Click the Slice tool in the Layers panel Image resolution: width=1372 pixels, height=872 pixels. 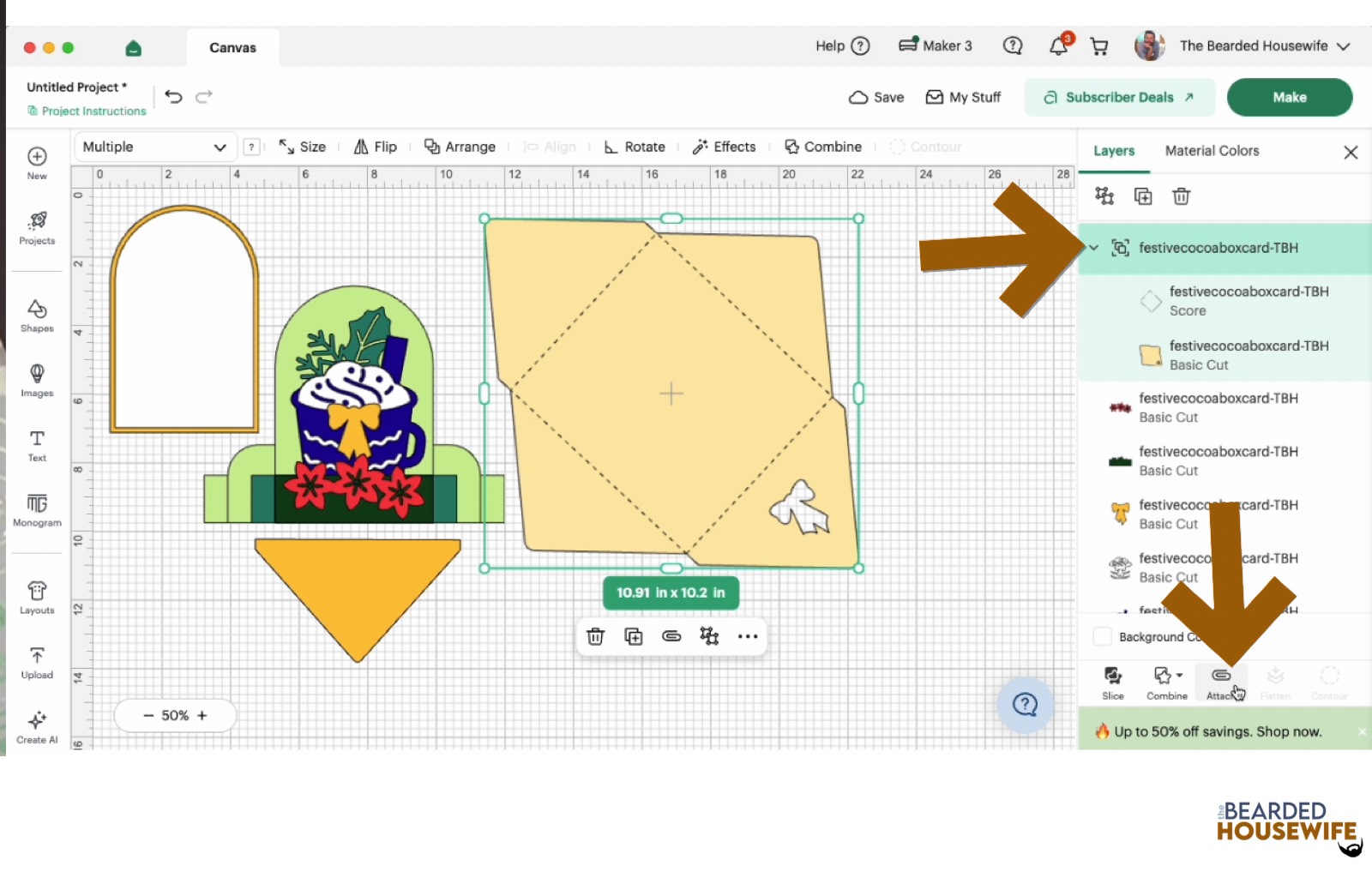tap(1113, 683)
